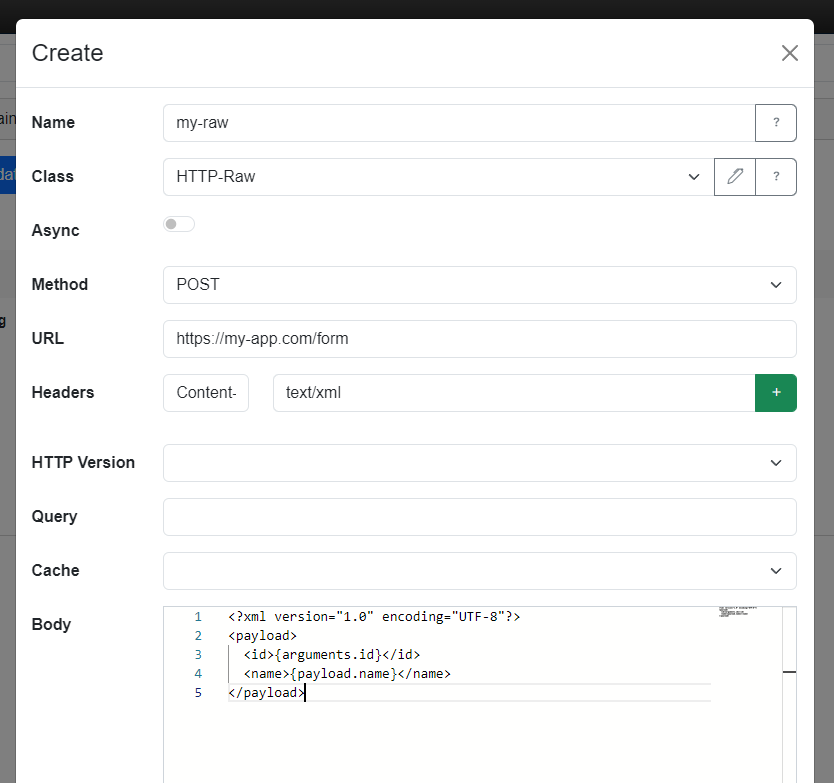Click the text/xml header value field

[512, 393]
